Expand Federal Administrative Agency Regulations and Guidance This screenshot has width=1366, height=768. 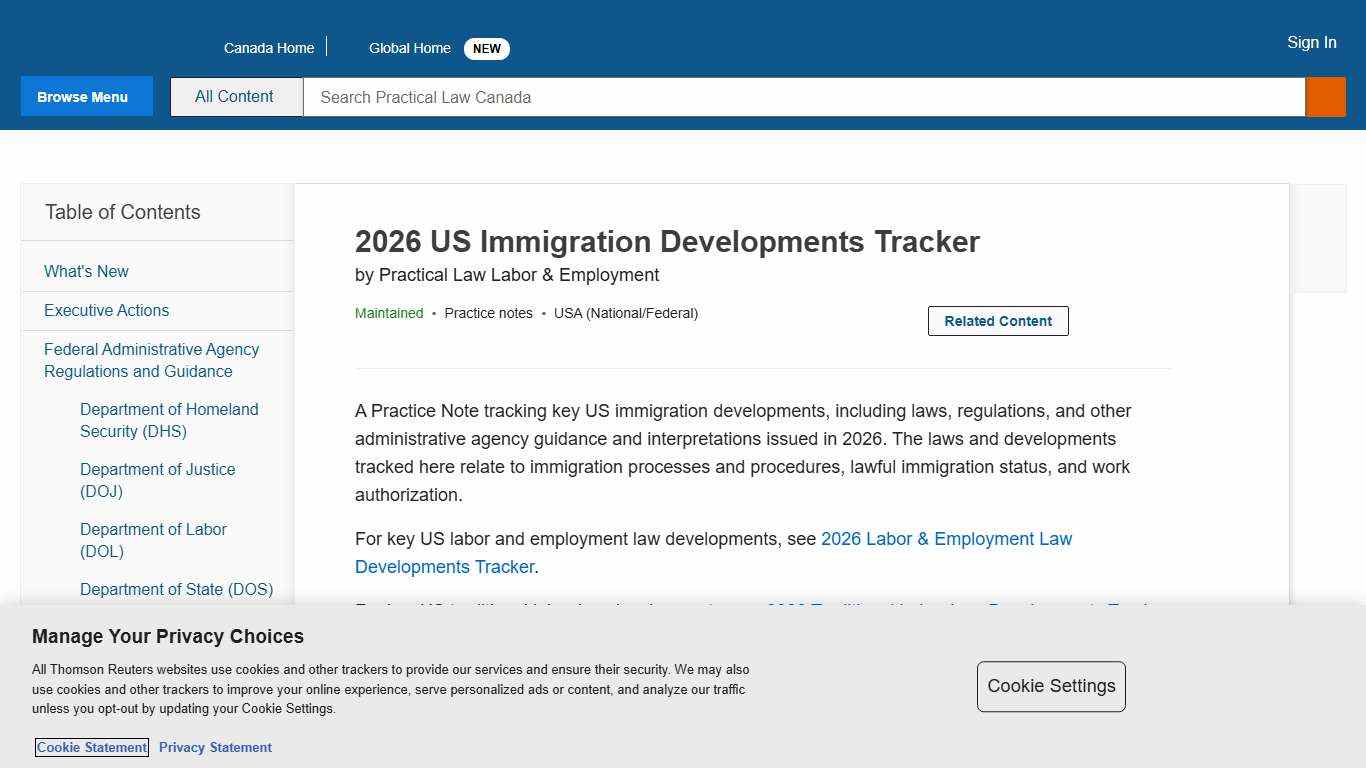[151, 360]
